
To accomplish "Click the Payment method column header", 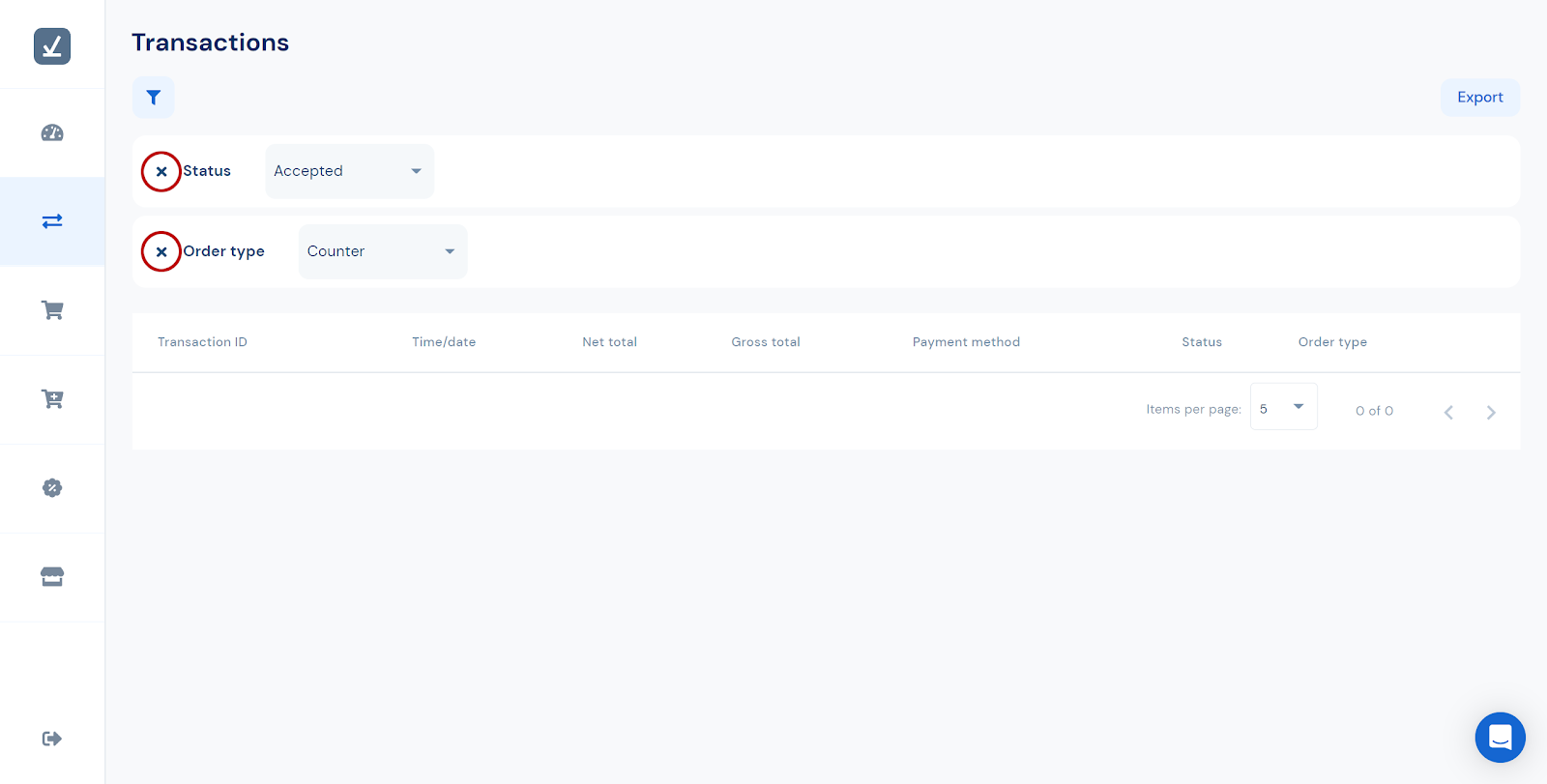I will tap(967, 342).
